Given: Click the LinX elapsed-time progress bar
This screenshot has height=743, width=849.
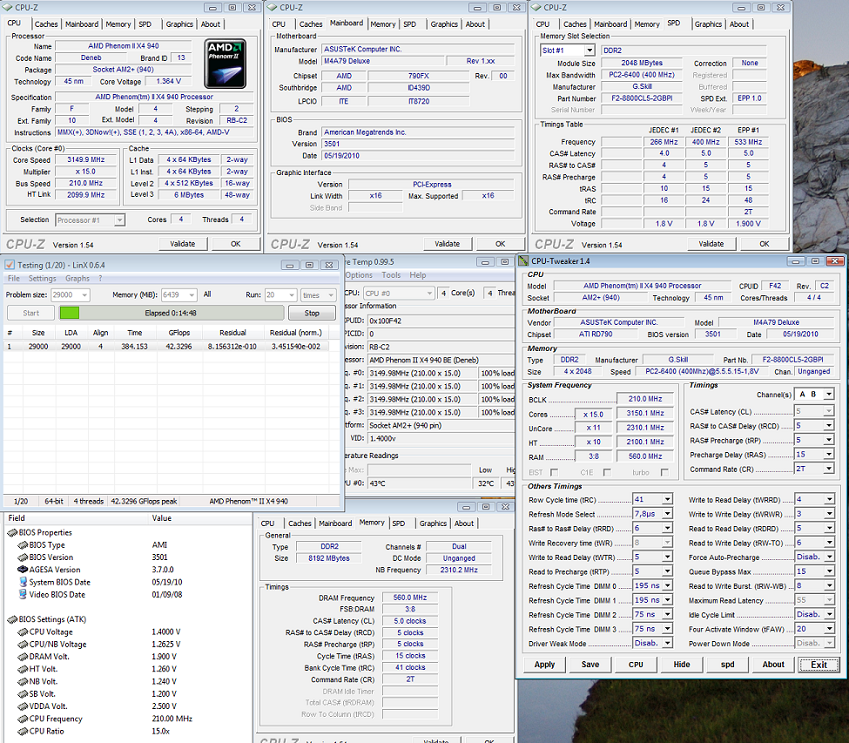Looking at the screenshot, I should (171, 313).
